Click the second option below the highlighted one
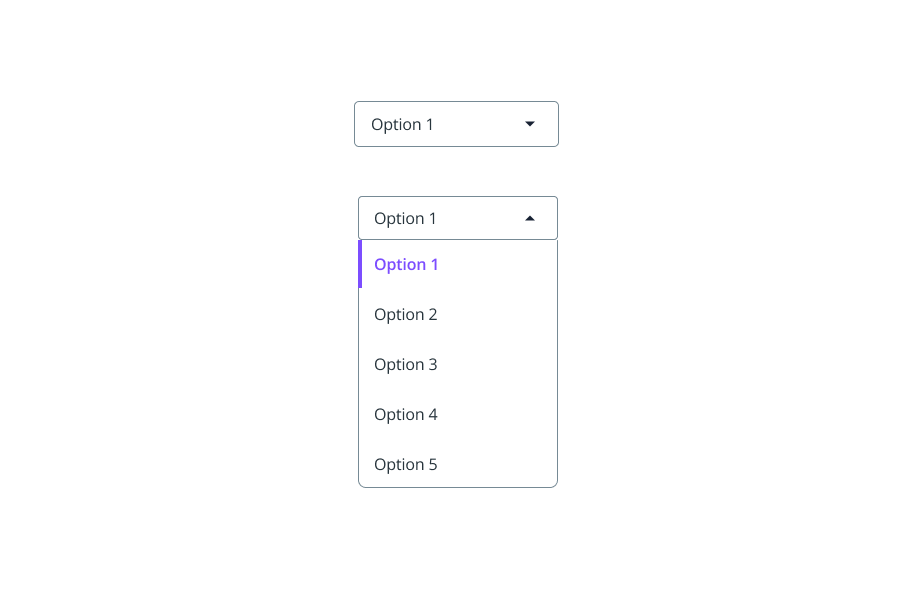 coord(406,364)
